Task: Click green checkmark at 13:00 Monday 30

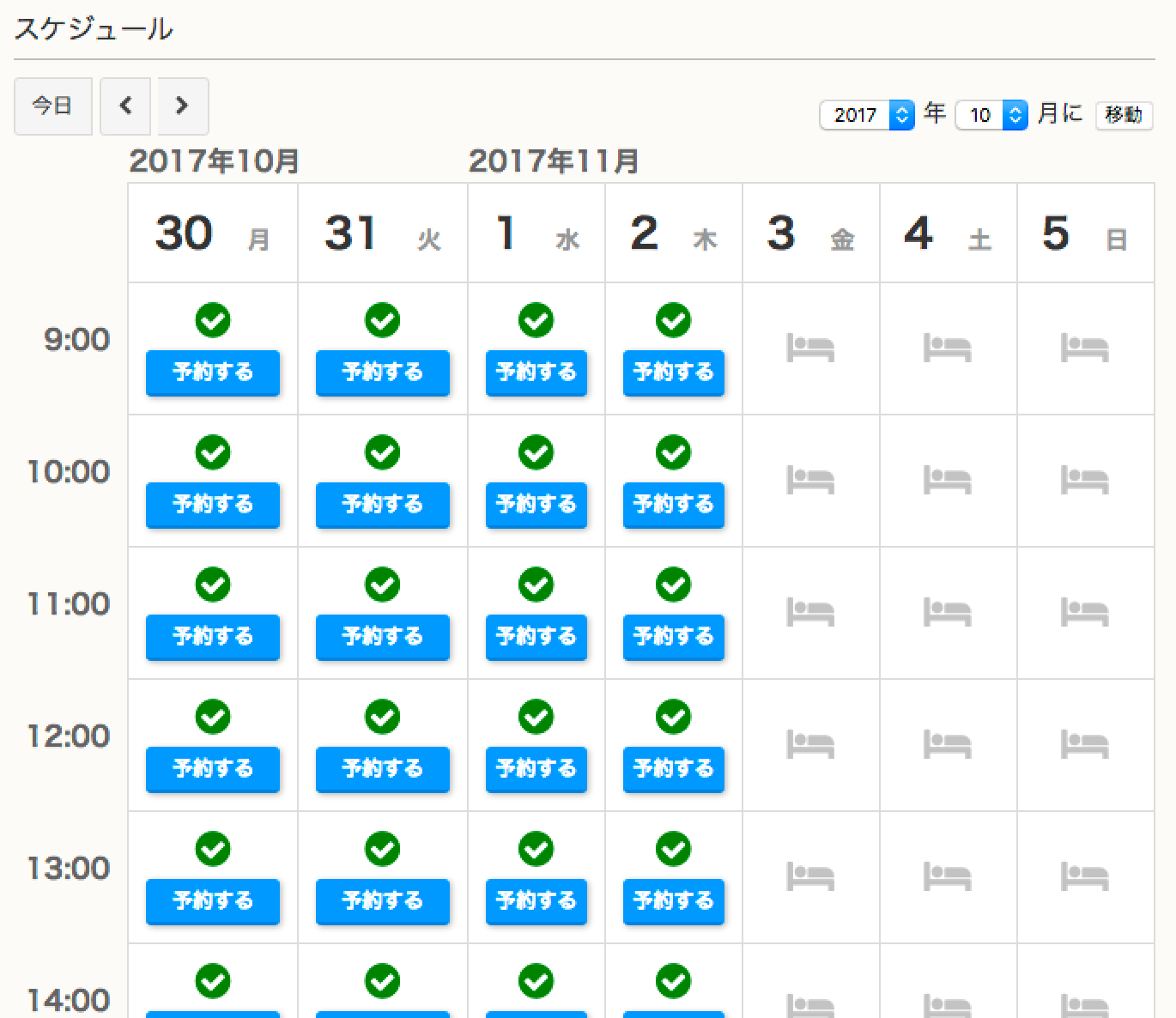Action: tap(213, 849)
